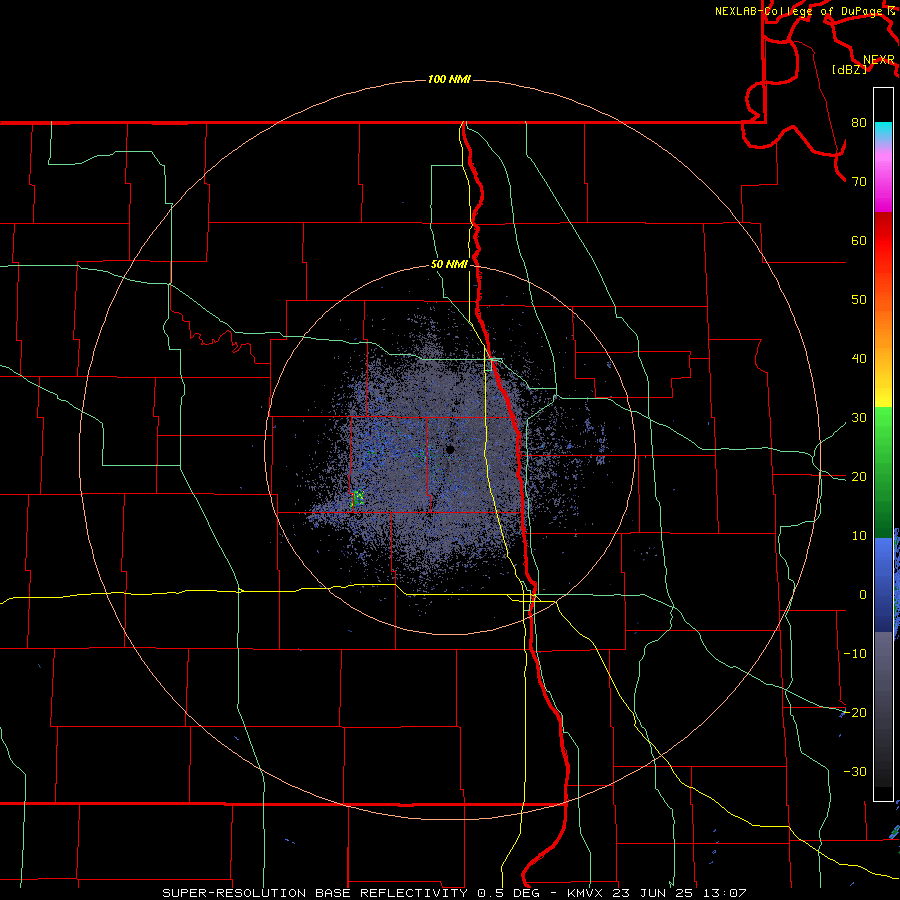Click the black radar site dot at the center
Image resolution: width=900 pixels, height=900 pixels.
click(450, 449)
